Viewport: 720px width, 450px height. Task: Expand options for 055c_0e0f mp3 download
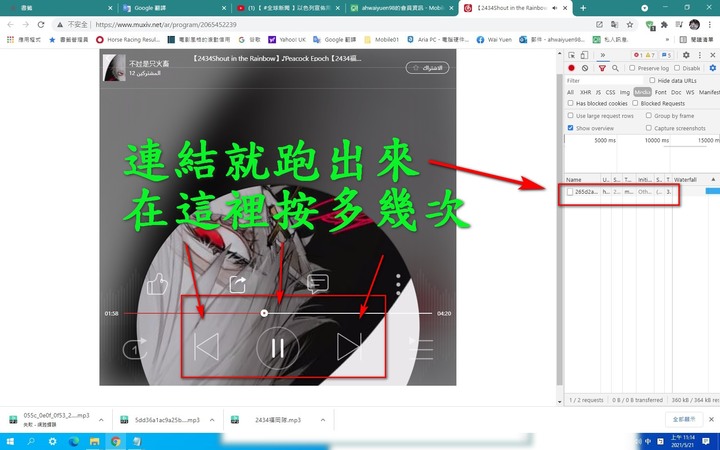(101, 420)
